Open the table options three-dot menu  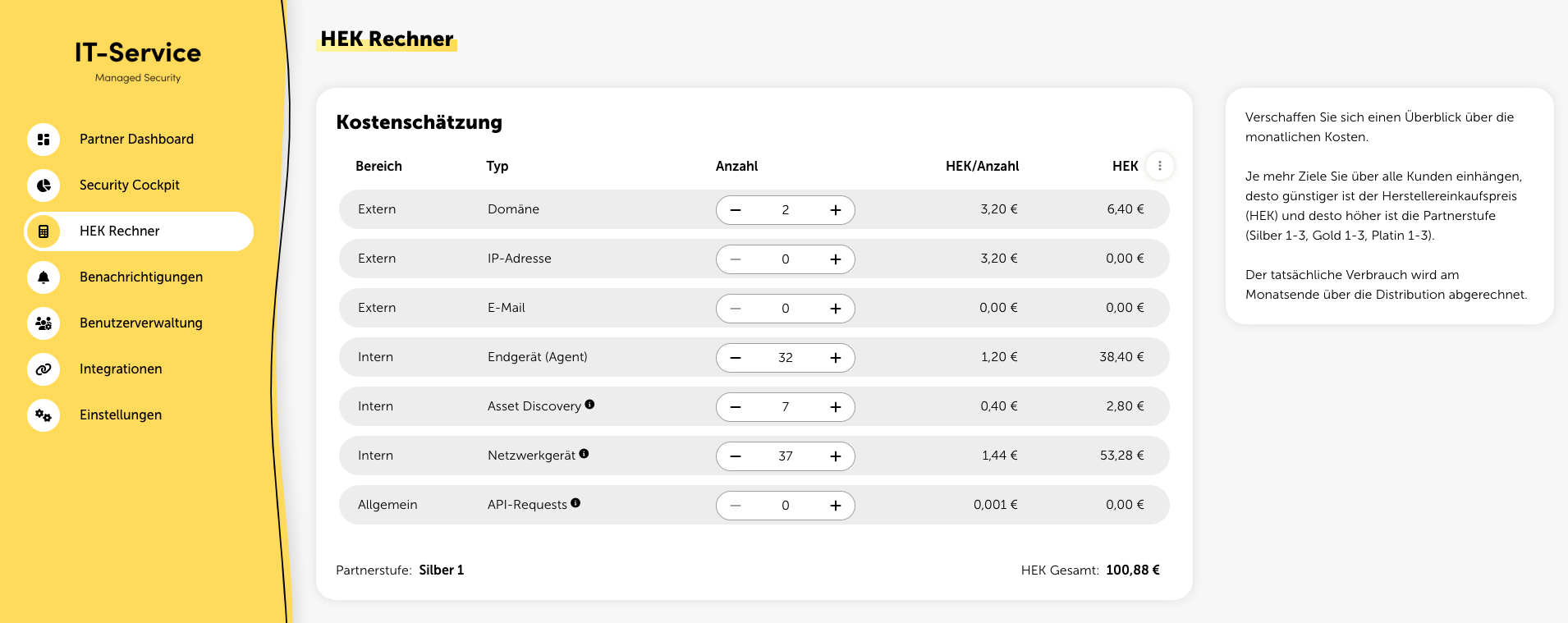pos(1159,166)
